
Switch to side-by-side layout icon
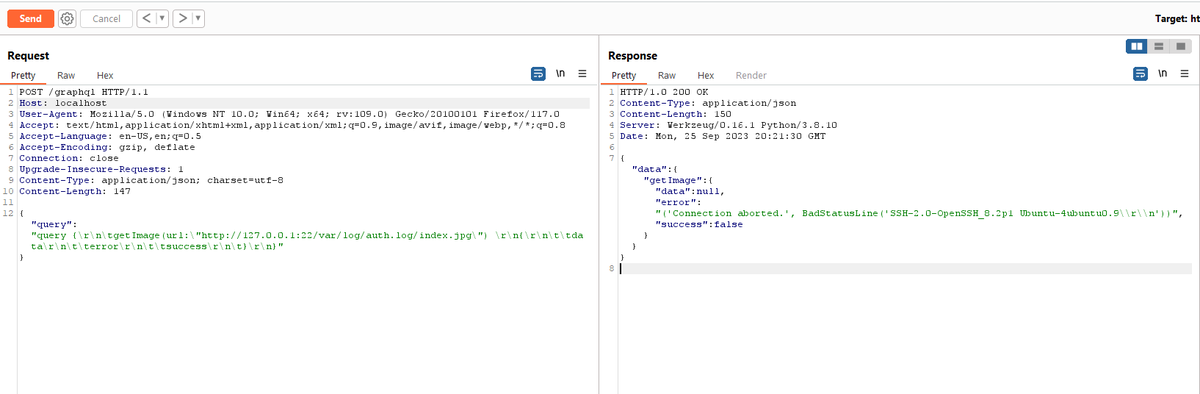pos(1136,46)
